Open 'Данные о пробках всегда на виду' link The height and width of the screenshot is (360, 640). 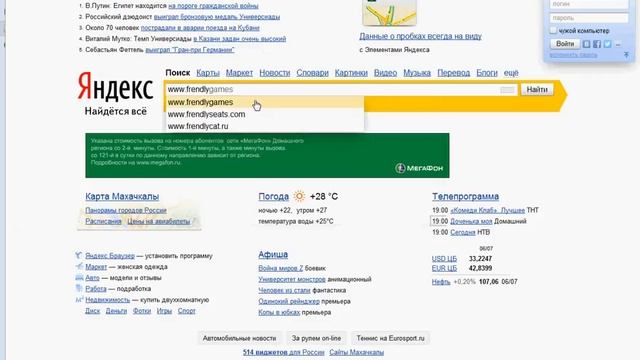[x=420, y=36]
